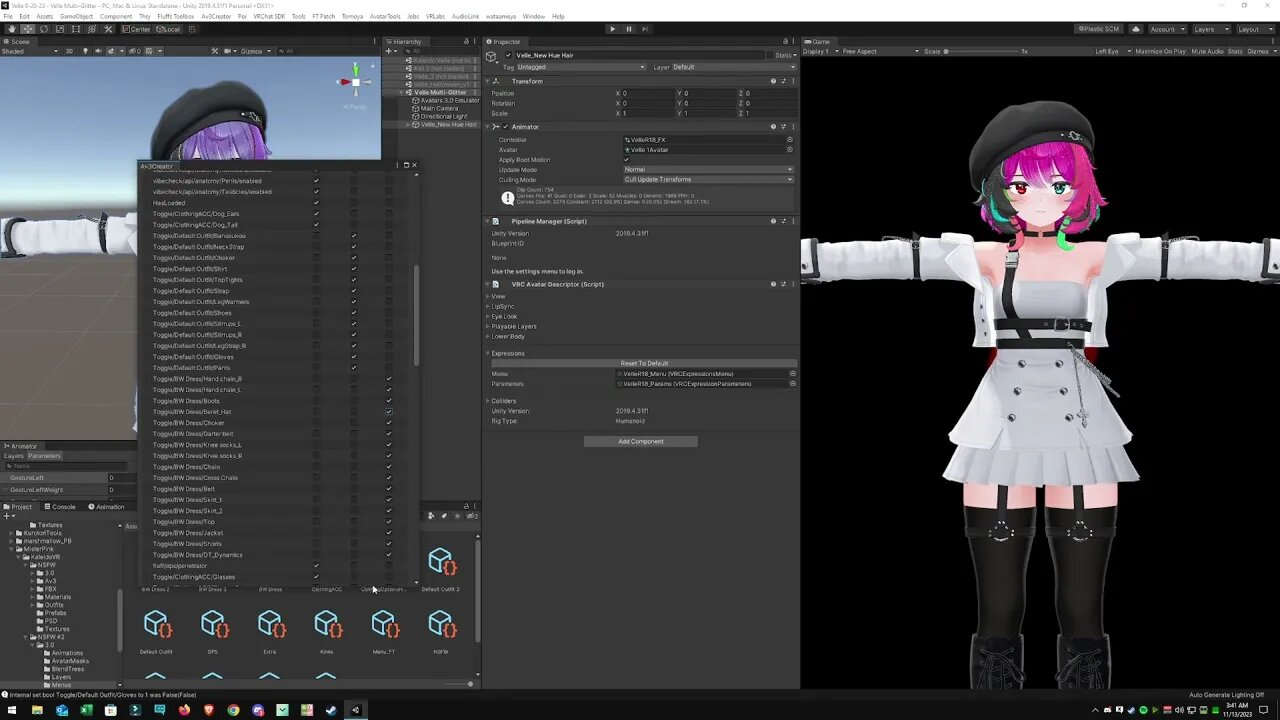The image size is (1280, 720).
Task: Toggle Toggle/Default Outfit/Shirt checkbox
Action: [x=353, y=269]
